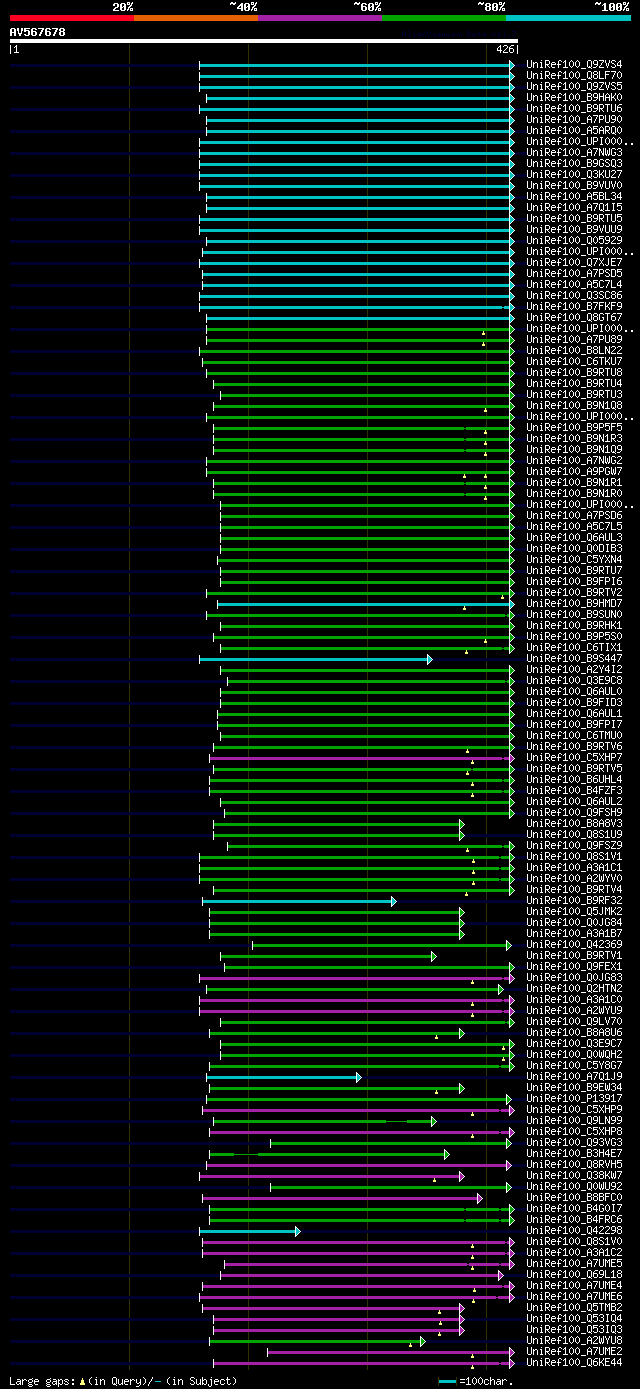
Task: Select the UniRef100_Q3E9C8 label
Action: [575, 680]
